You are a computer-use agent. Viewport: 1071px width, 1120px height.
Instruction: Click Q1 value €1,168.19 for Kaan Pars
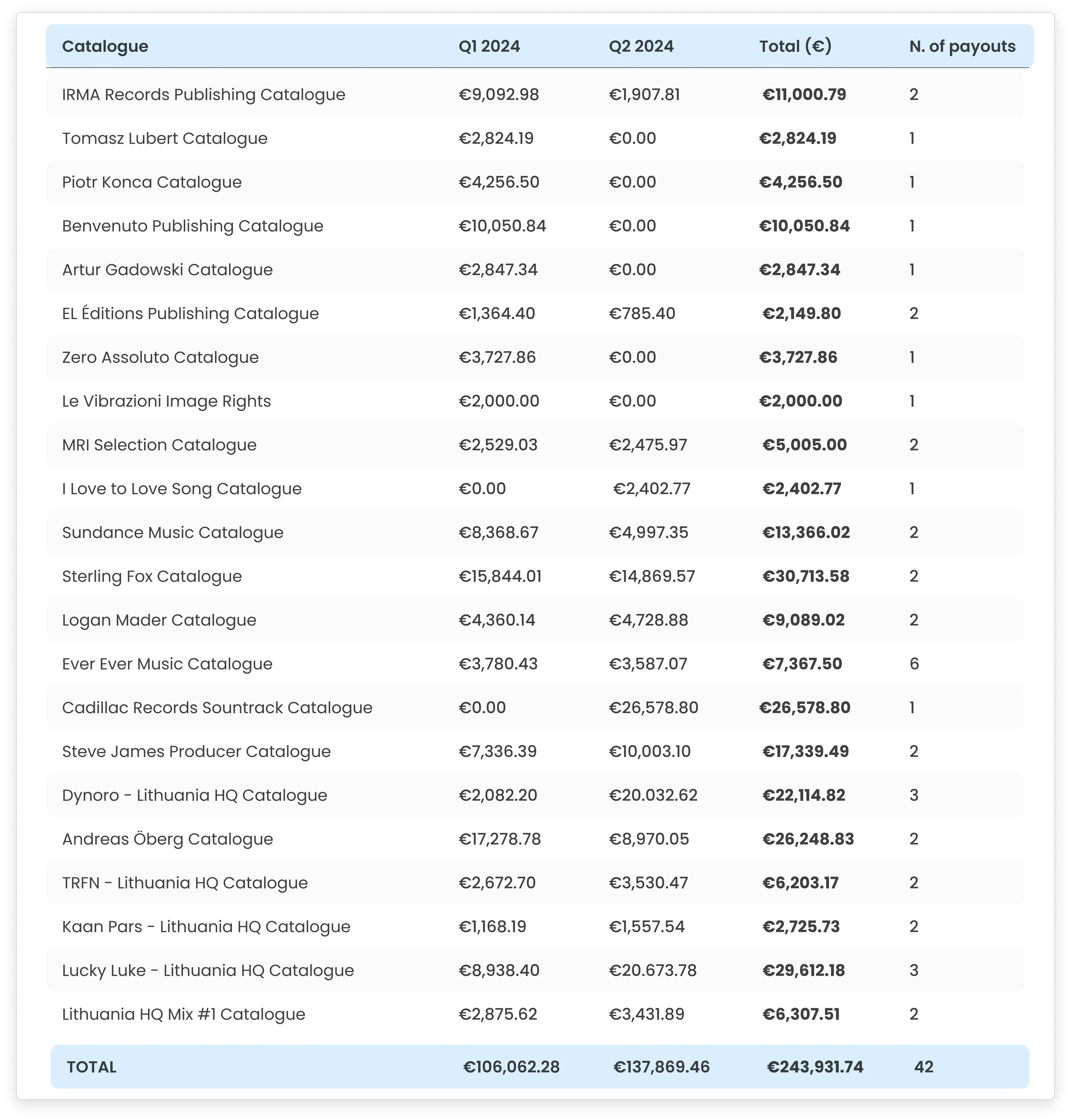tap(493, 927)
